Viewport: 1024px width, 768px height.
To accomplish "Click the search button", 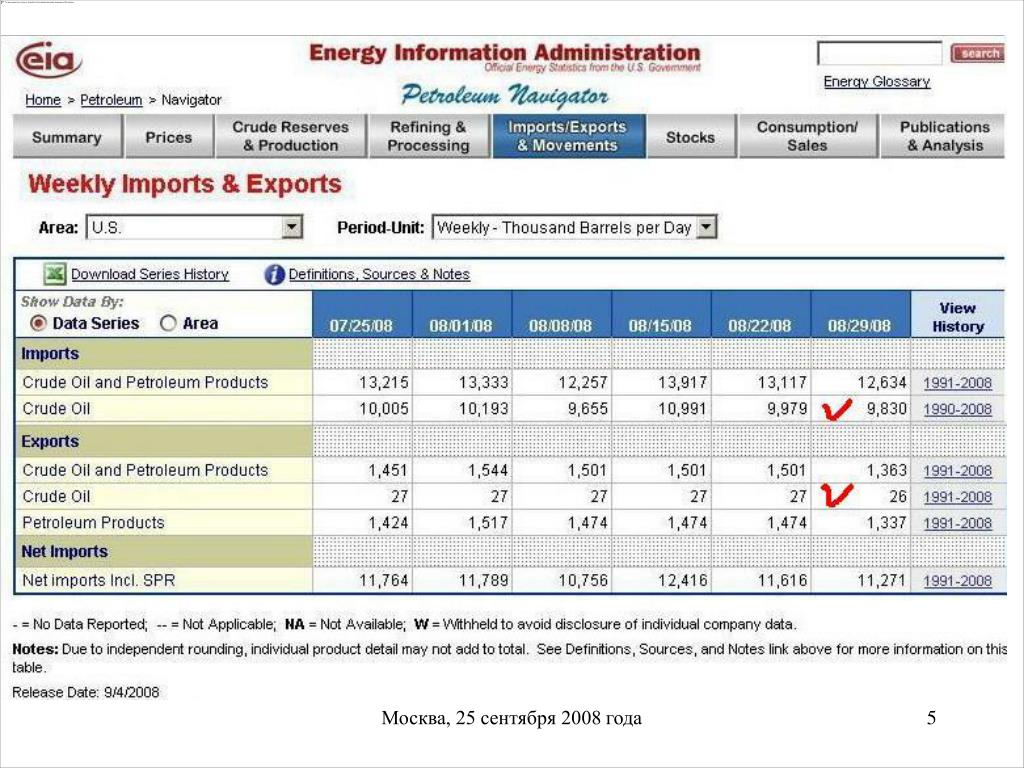I will tap(978, 53).
